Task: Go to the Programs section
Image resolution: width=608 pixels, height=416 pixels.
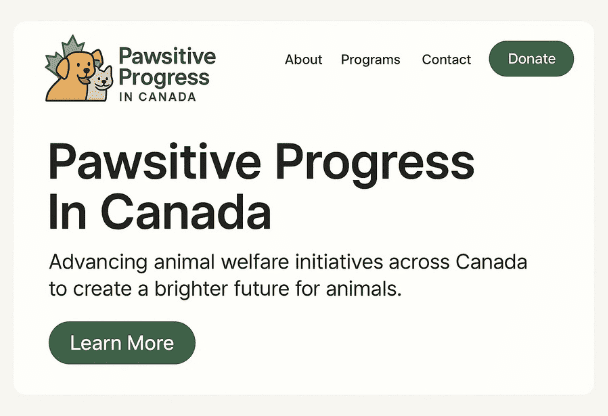Action: (370, 60)
